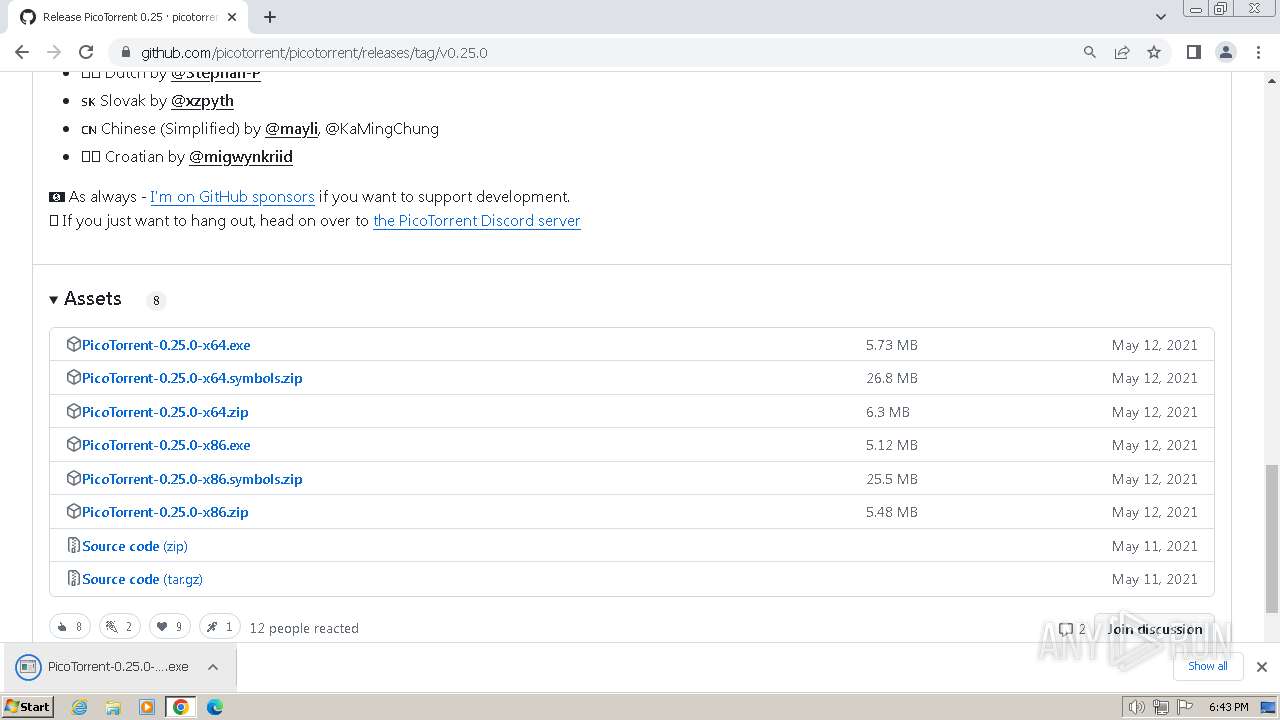
Task: Open a new tab with the plus button
Action: click(269, 17)
